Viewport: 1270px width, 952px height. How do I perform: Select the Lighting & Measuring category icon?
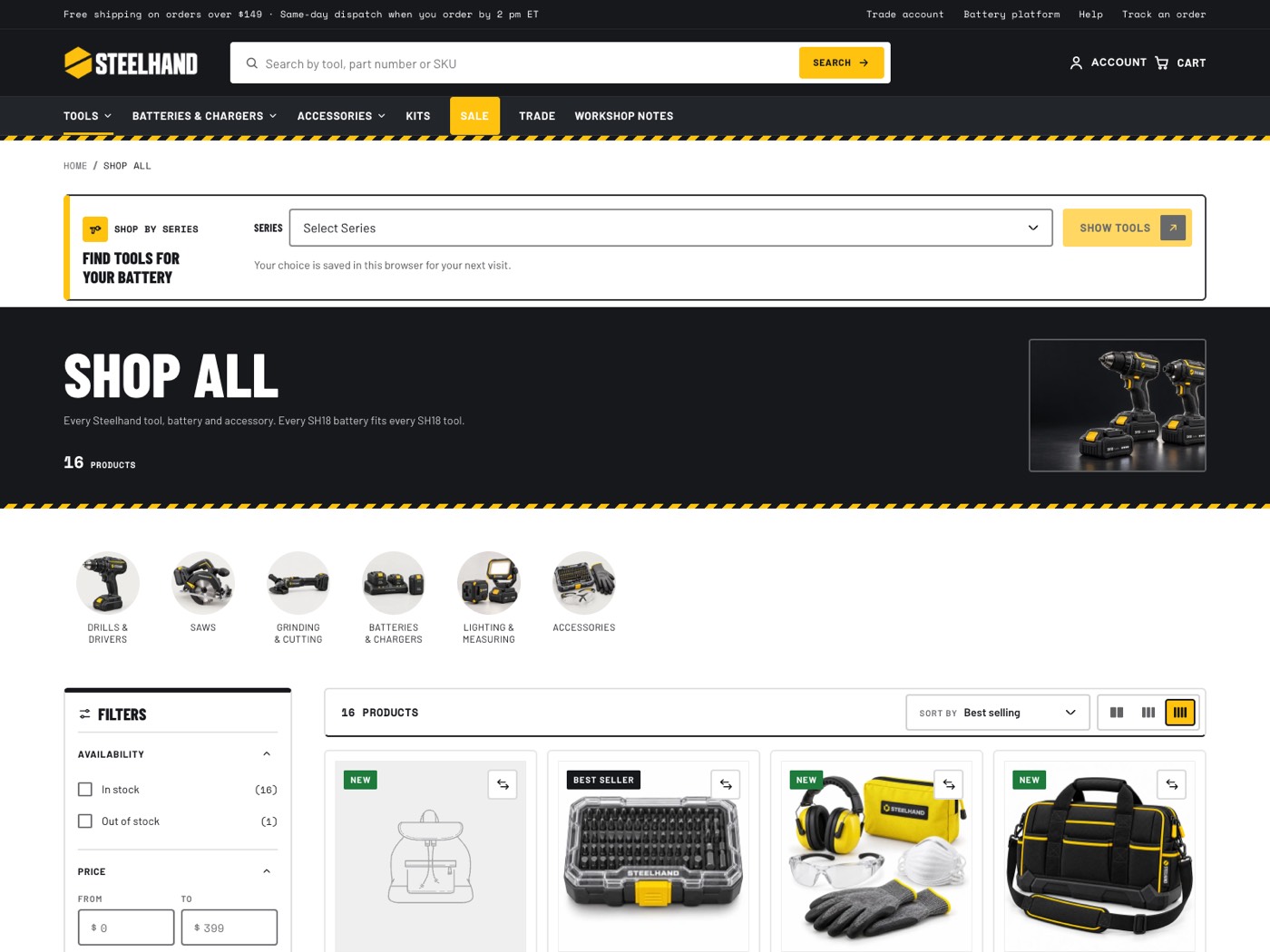click(489, 583)
